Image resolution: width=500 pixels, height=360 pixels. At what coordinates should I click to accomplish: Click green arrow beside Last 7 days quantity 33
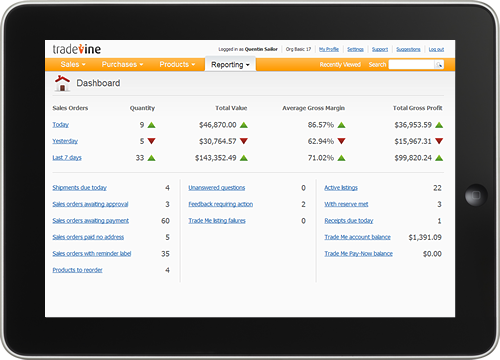(x=152, y=158)
